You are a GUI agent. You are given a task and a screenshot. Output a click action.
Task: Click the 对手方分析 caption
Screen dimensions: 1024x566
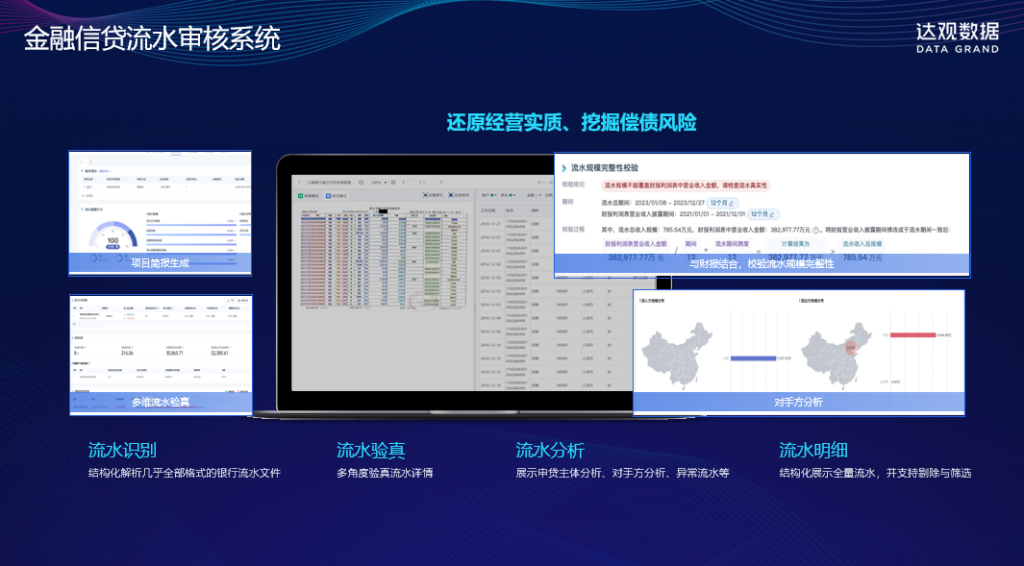pyautogui.click(x=798, y=403)
